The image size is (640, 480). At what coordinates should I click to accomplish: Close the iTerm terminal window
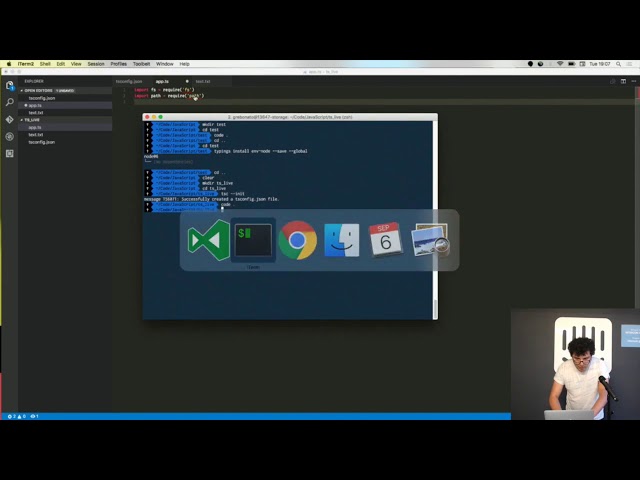(147, 117)
